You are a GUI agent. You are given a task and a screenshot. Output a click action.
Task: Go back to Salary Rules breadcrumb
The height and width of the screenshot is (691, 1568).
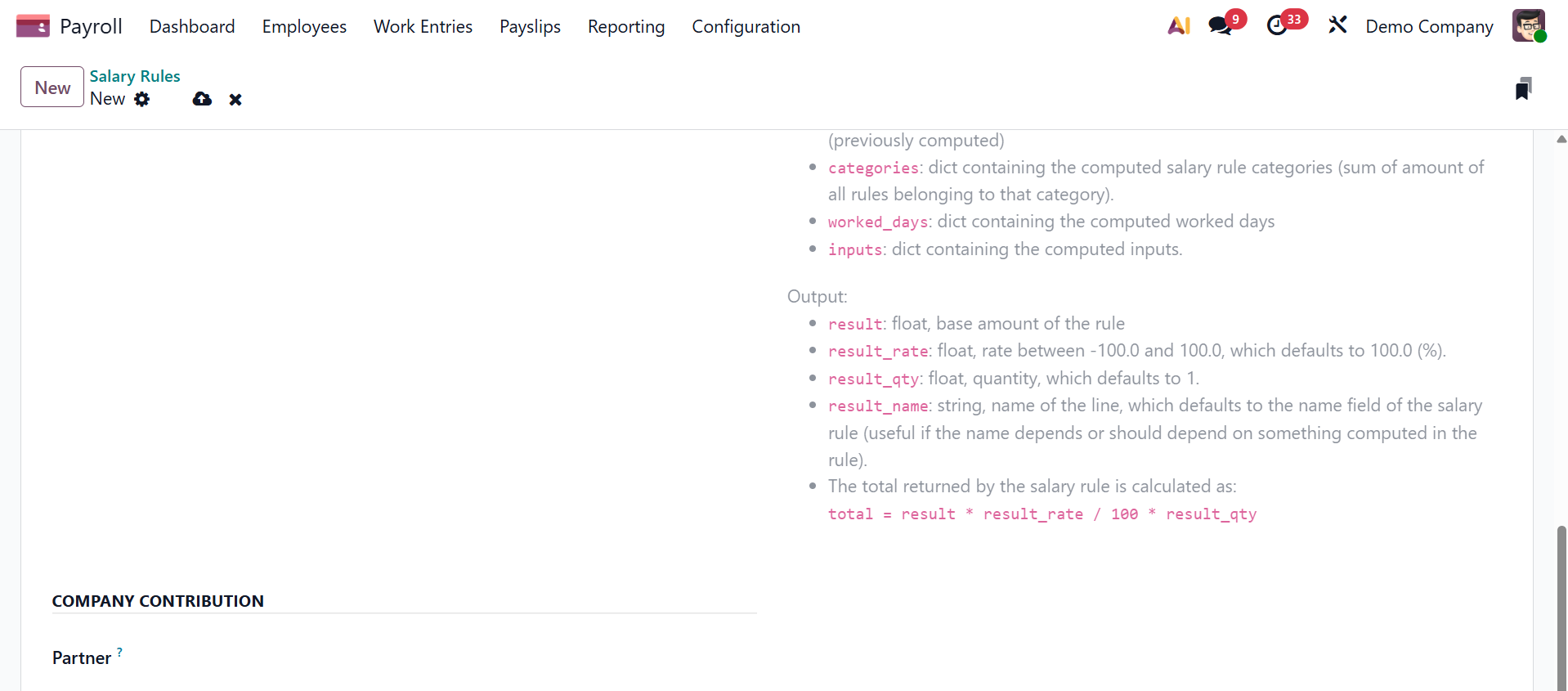coord(135,76)
